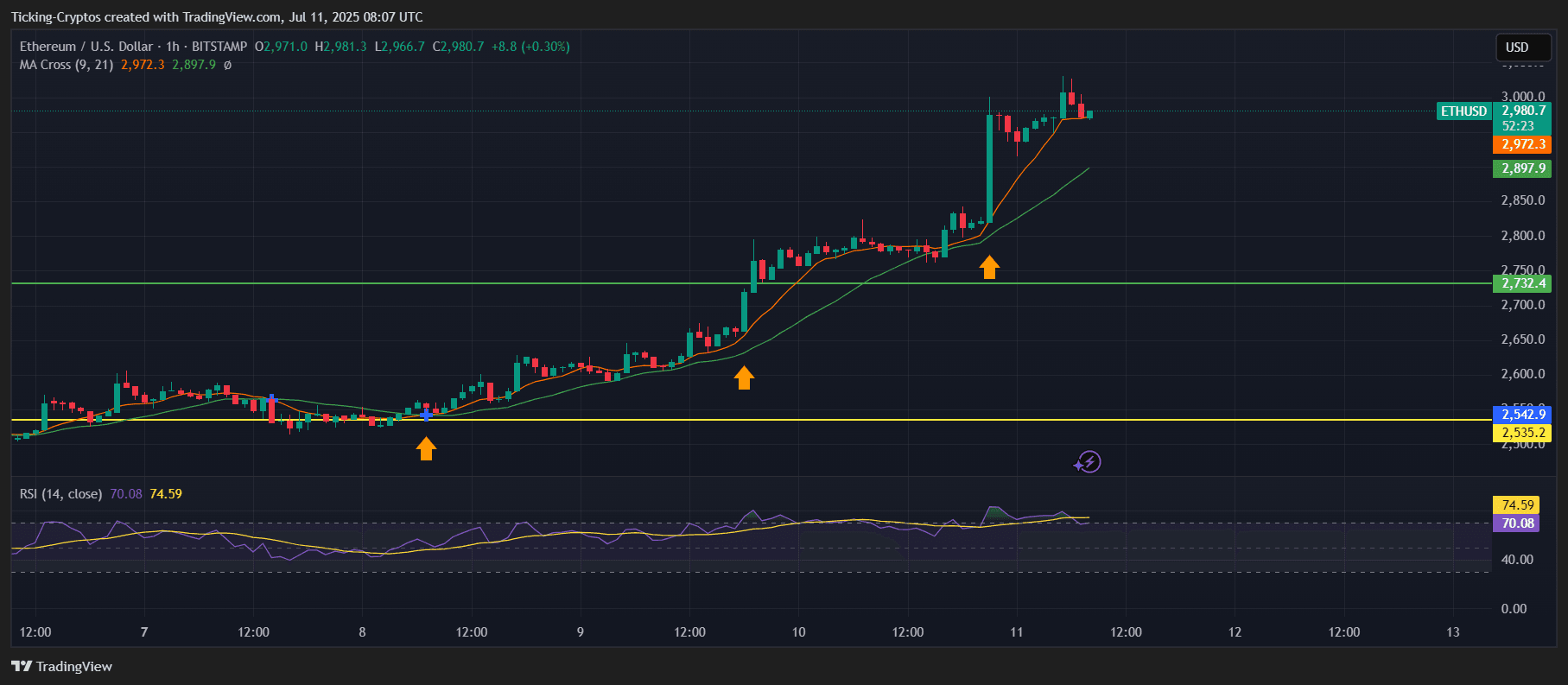Select the Ethereum / U.S. Dollar legend title

click(x=133, y=47)
